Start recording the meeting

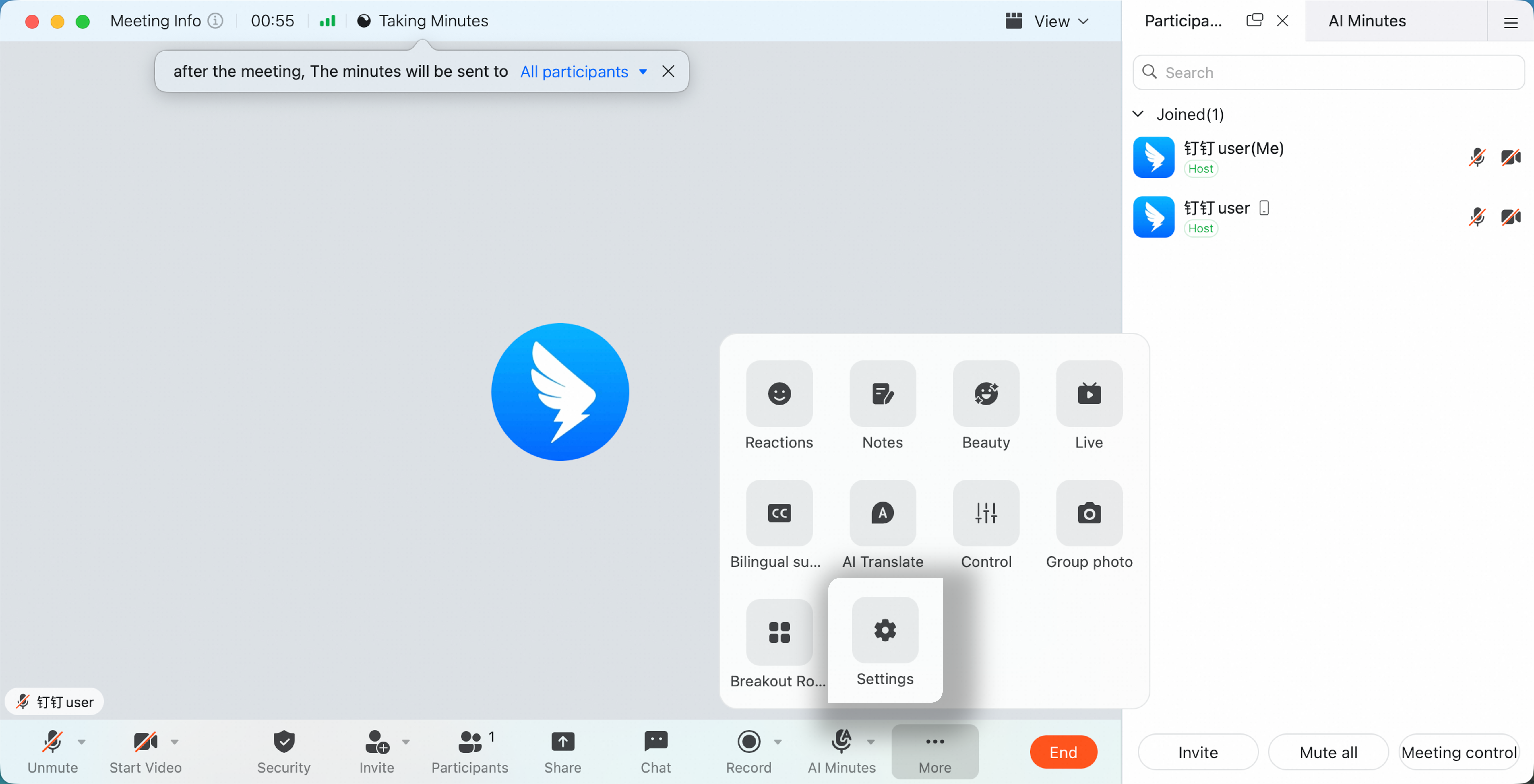point(749,752)
